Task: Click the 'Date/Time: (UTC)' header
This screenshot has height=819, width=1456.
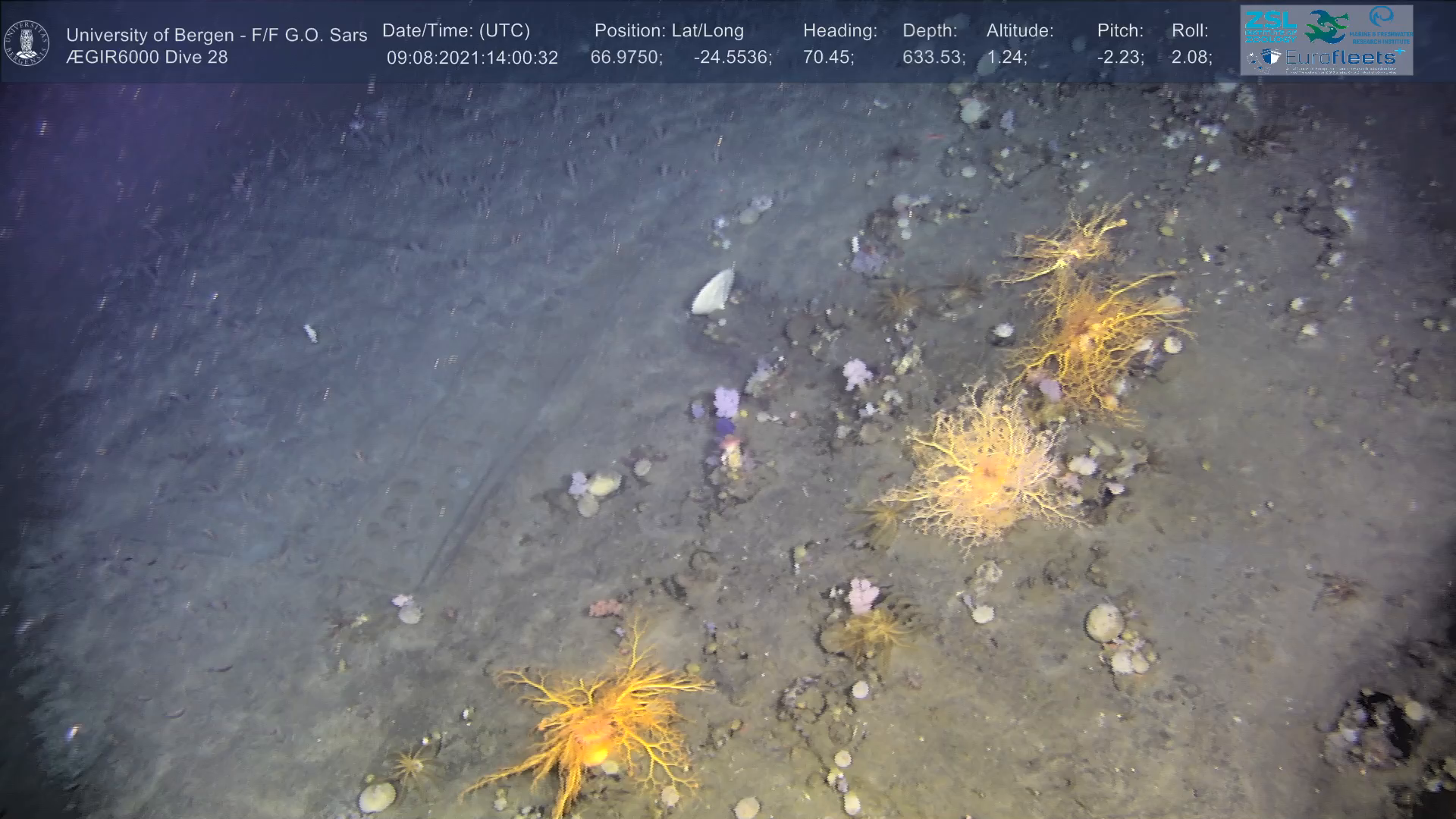Action: click(x=456, y=31)
